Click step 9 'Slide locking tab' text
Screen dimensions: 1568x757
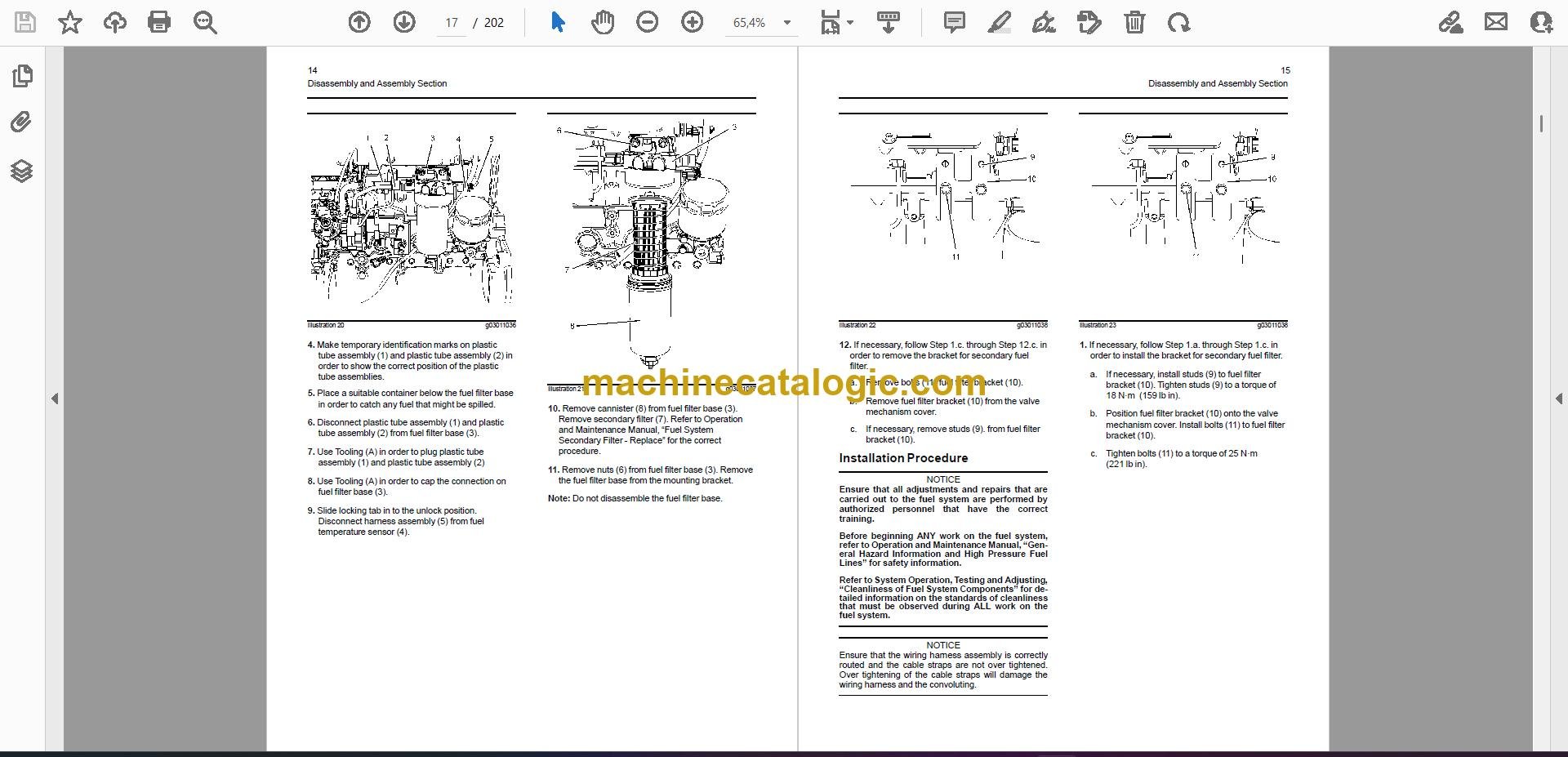pos(396,521)
